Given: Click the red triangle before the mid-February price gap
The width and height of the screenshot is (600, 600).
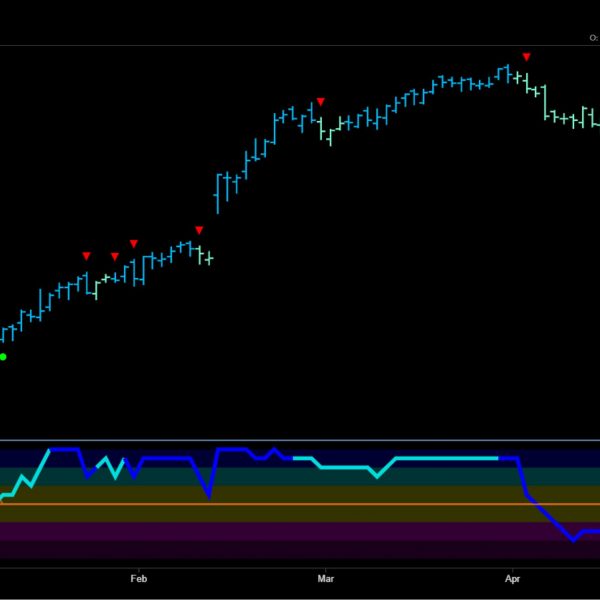Looking at the screenshot, I should click(199, 230).
